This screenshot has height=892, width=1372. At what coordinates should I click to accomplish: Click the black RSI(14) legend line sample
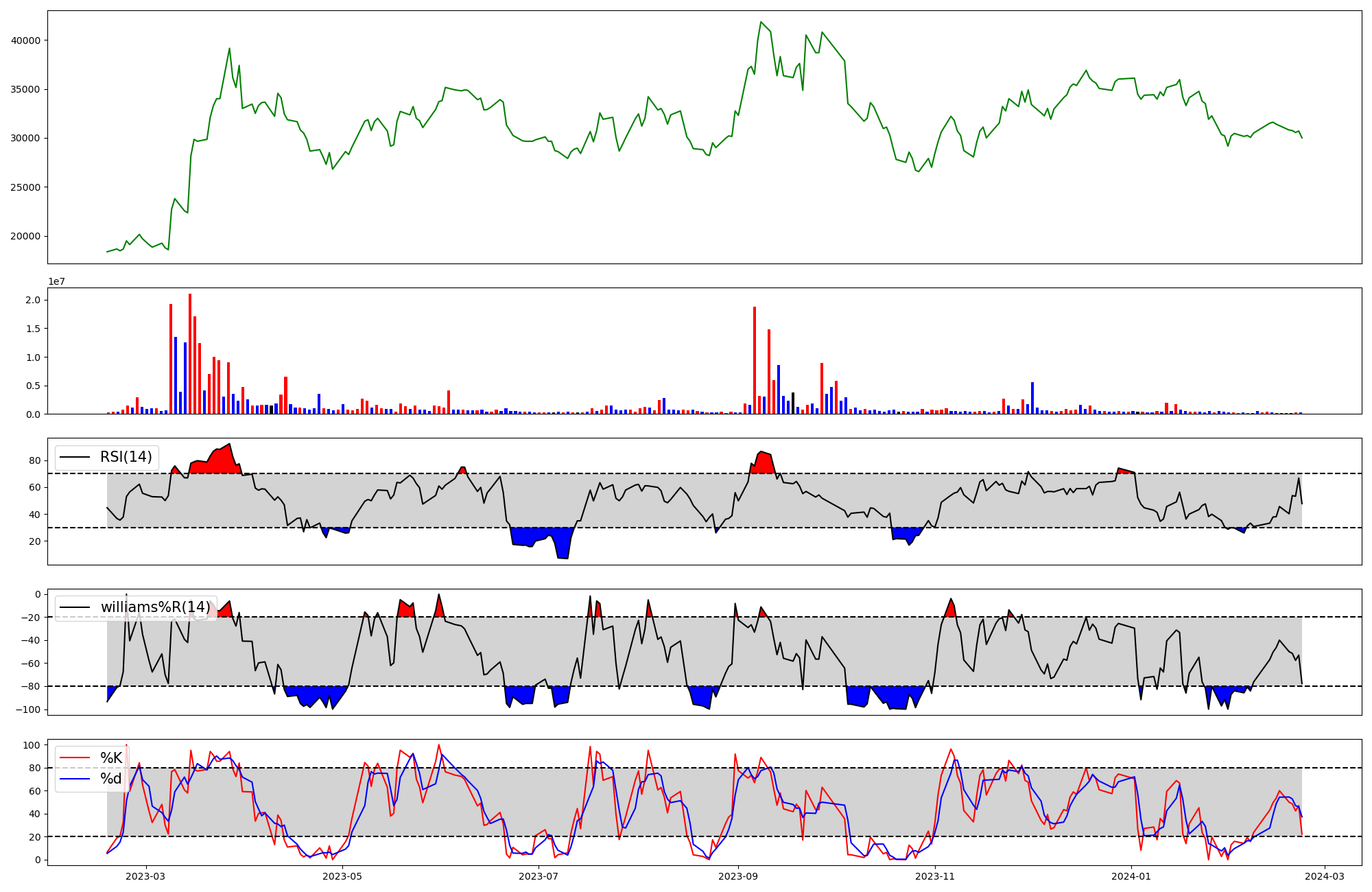pos(75,457)
